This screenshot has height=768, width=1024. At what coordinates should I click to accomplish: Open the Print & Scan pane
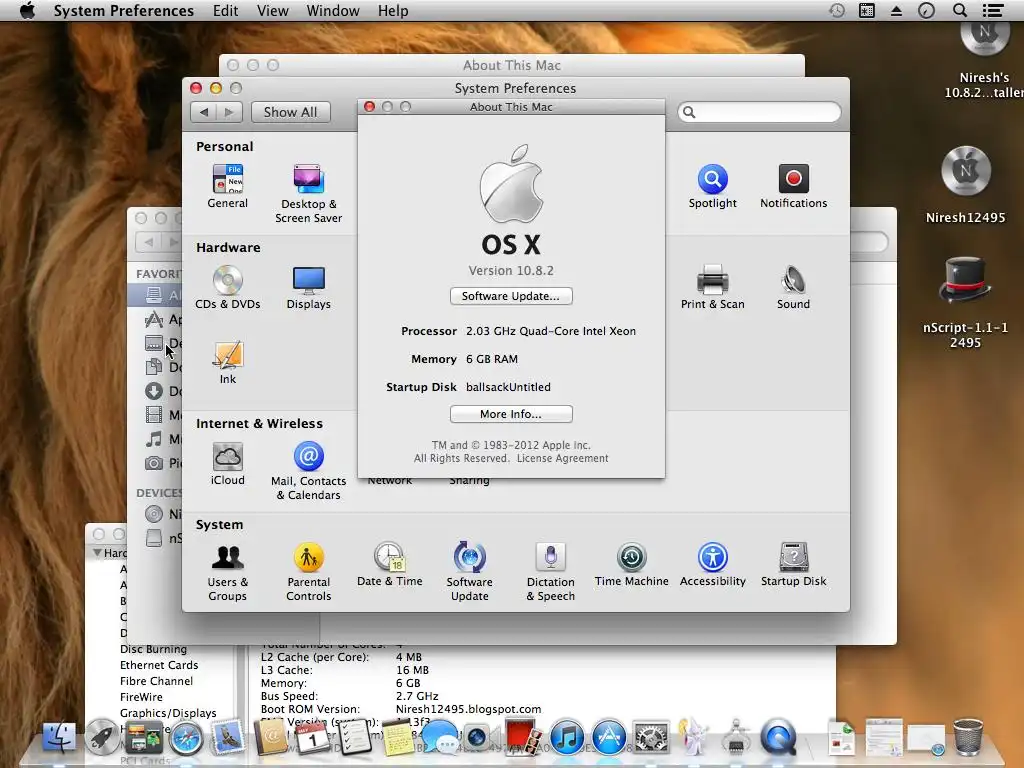pyautogui.click(x=712, y=287)
